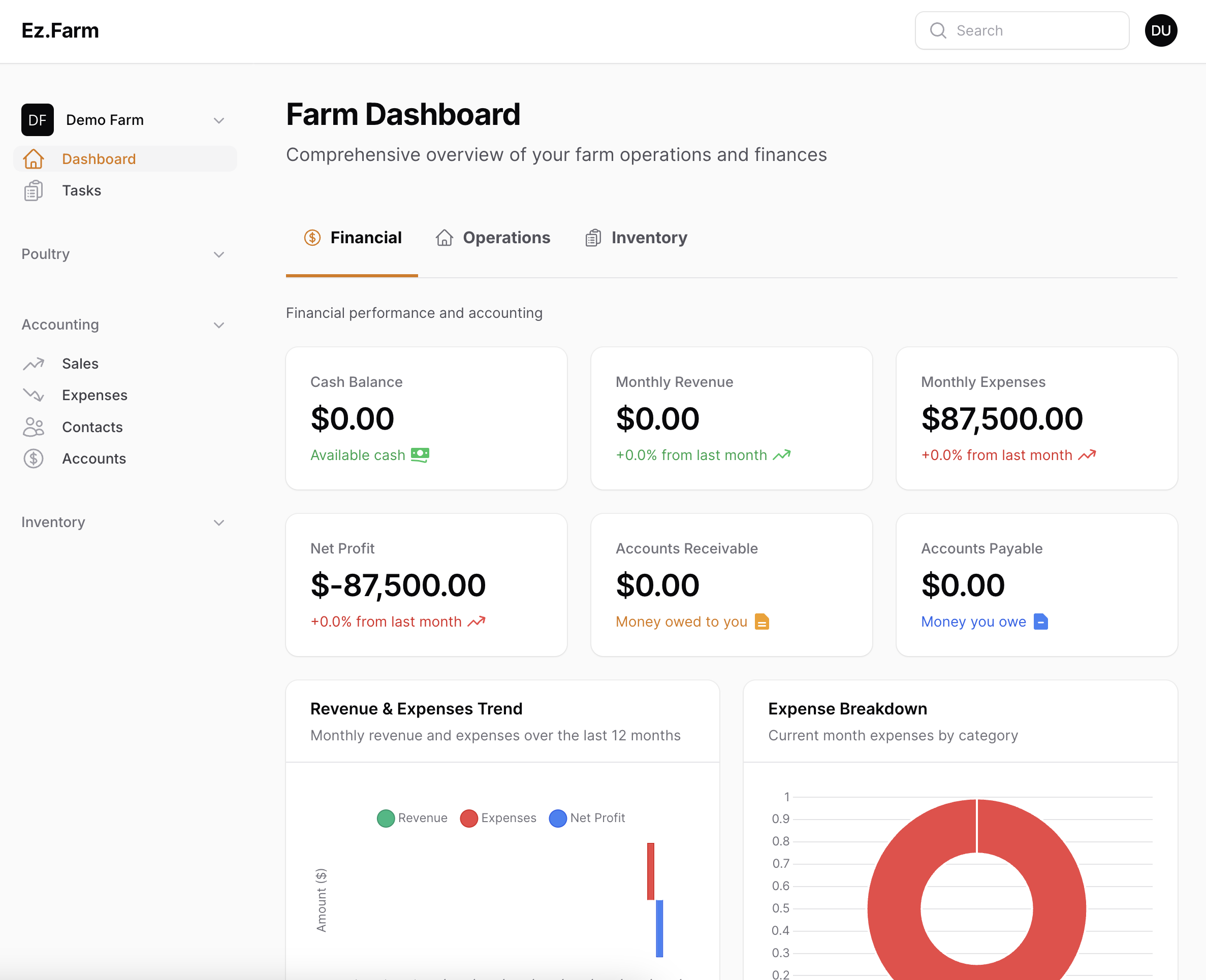The image size is (1206, 980).
Task: Click the Net Profit red trend arrow
Action: coord(476,622)
